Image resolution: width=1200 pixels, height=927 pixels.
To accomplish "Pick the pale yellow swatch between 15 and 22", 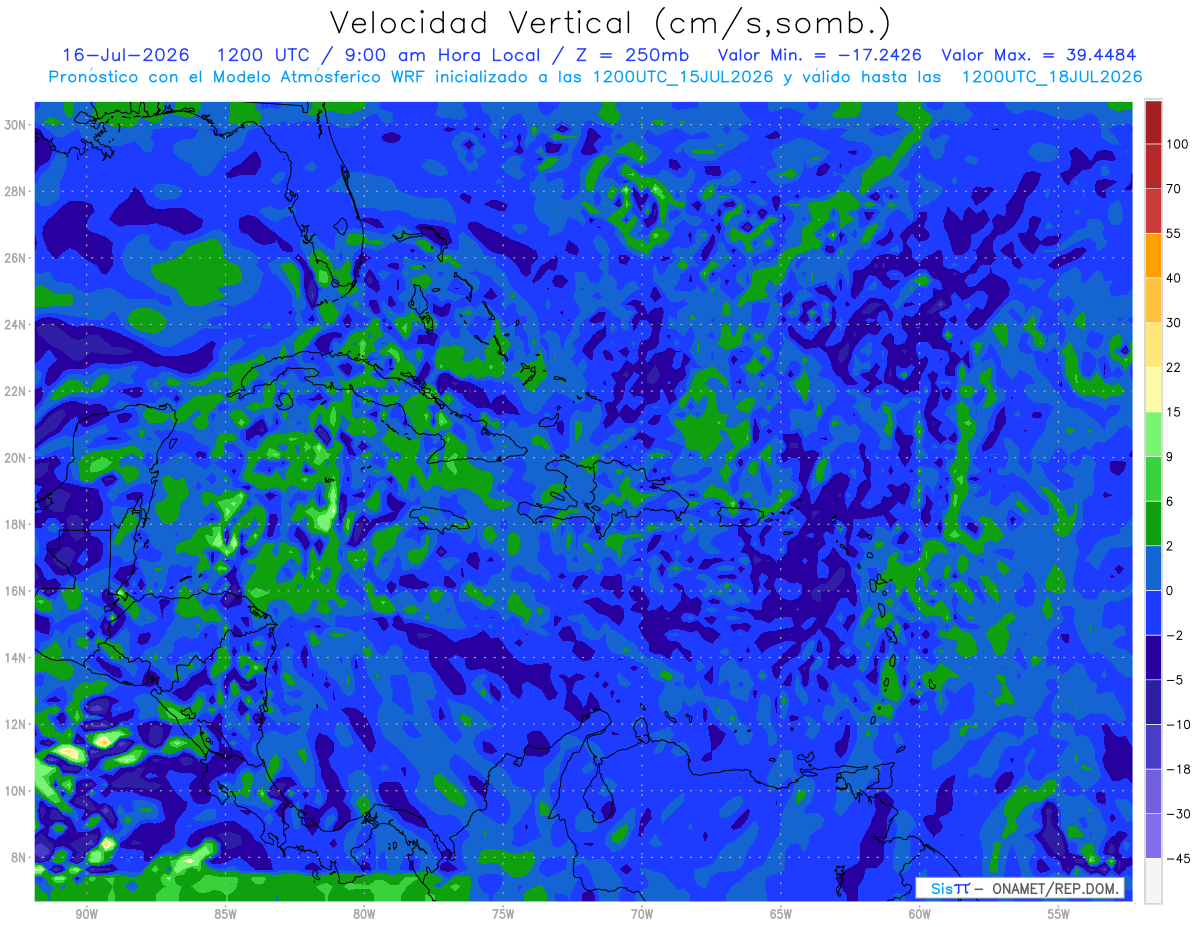I will (1153, 389).
